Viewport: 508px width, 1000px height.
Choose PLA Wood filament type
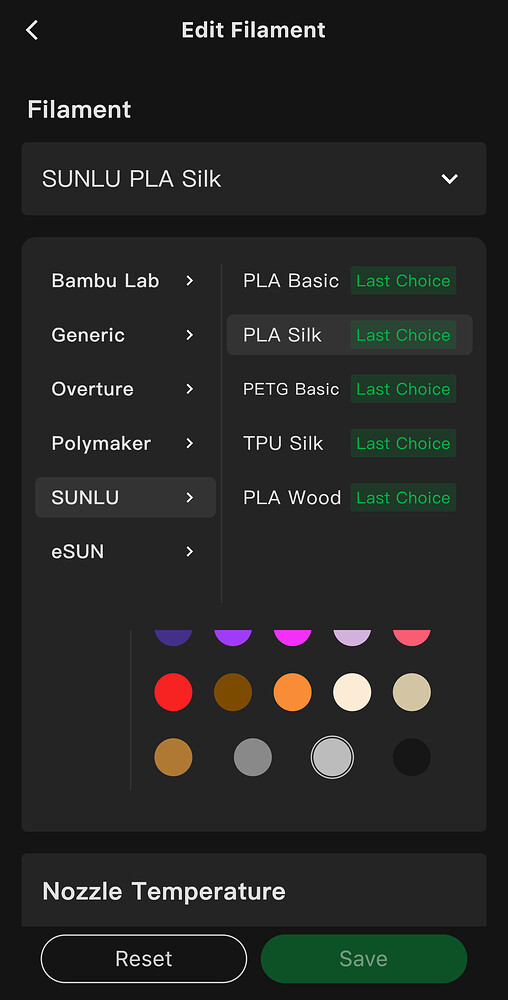349,497
